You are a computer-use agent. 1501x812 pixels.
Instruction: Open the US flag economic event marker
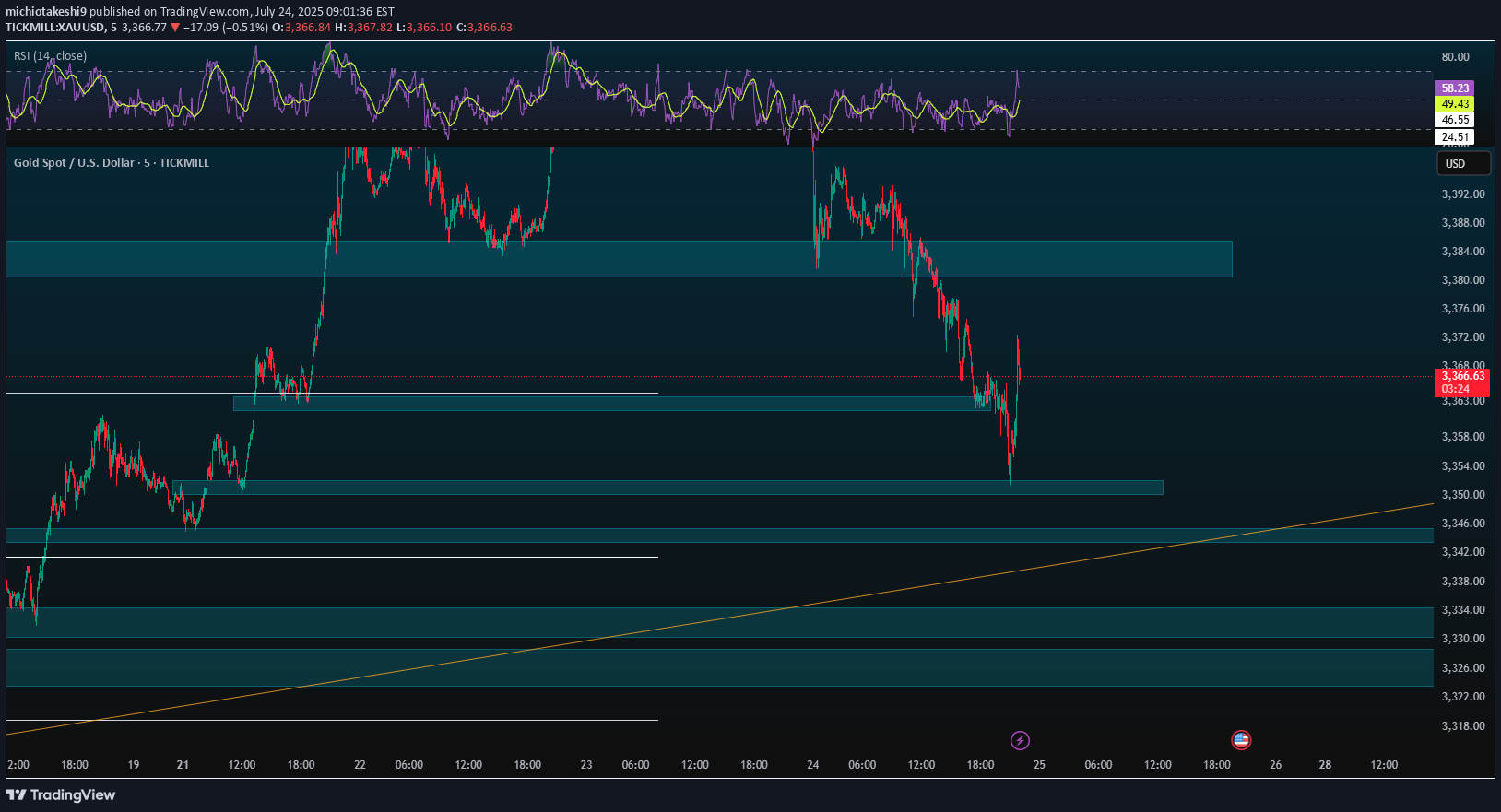(x=1241, y=740)
